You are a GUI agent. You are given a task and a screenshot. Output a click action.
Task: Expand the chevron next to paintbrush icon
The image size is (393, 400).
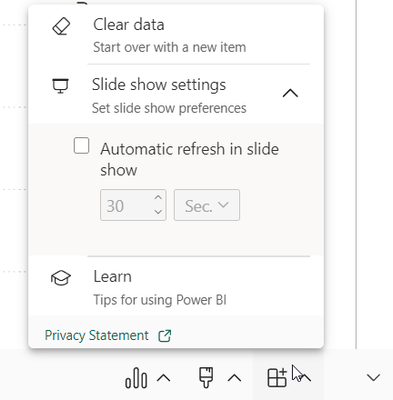[x=235, y=378]
